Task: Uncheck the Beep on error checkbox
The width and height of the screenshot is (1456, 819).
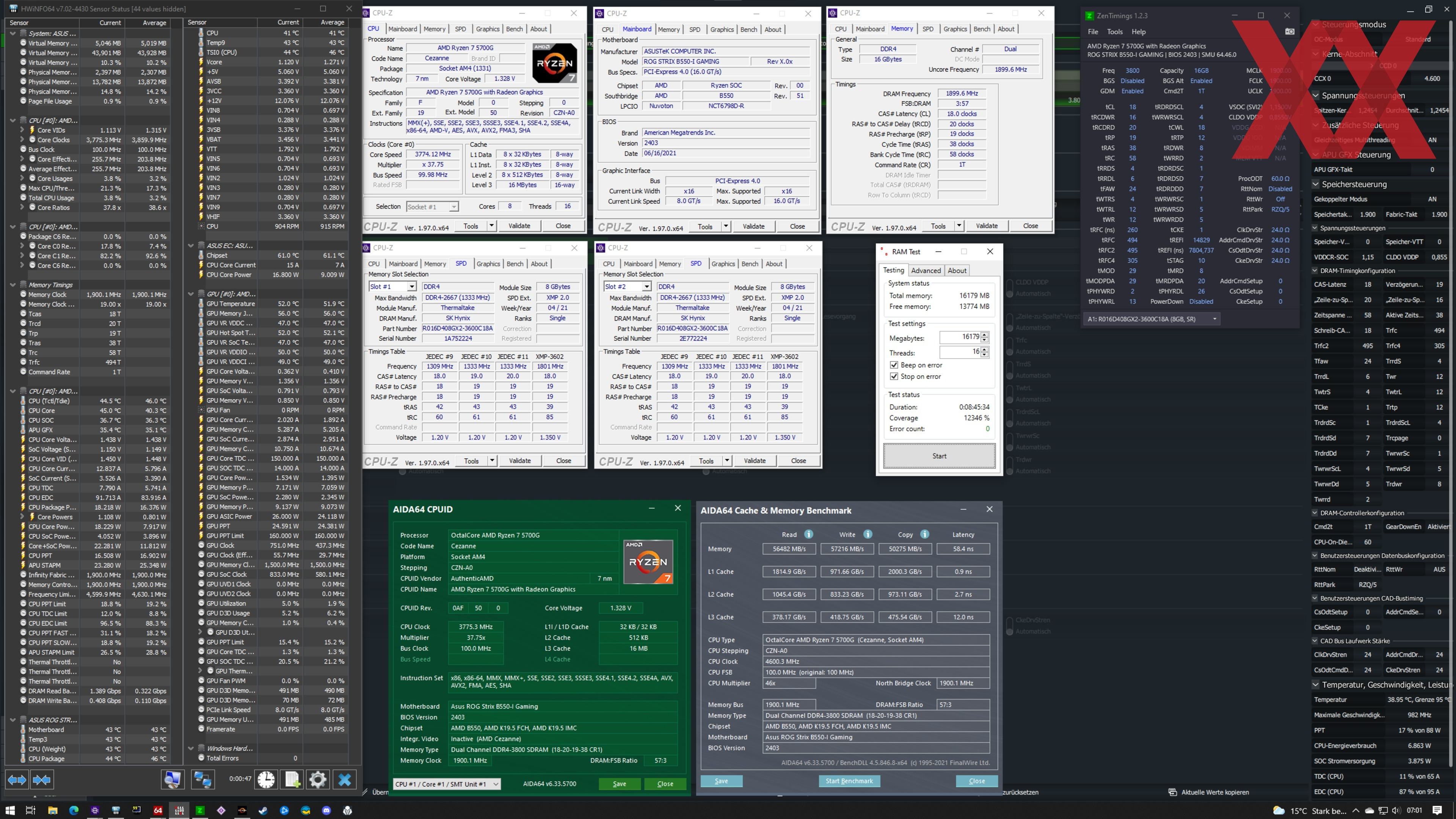Action: (x=894, y=365)
